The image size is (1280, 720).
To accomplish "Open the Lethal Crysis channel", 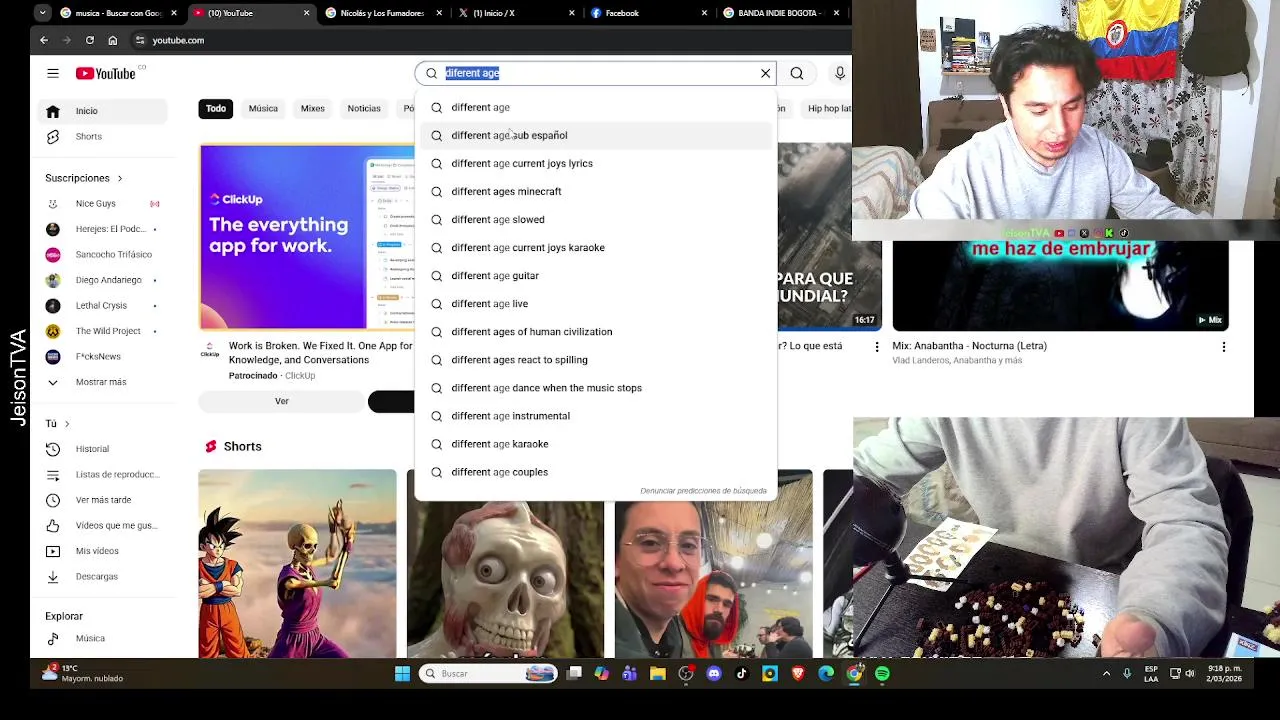I will pyautogui.click(x=100, y=306).
